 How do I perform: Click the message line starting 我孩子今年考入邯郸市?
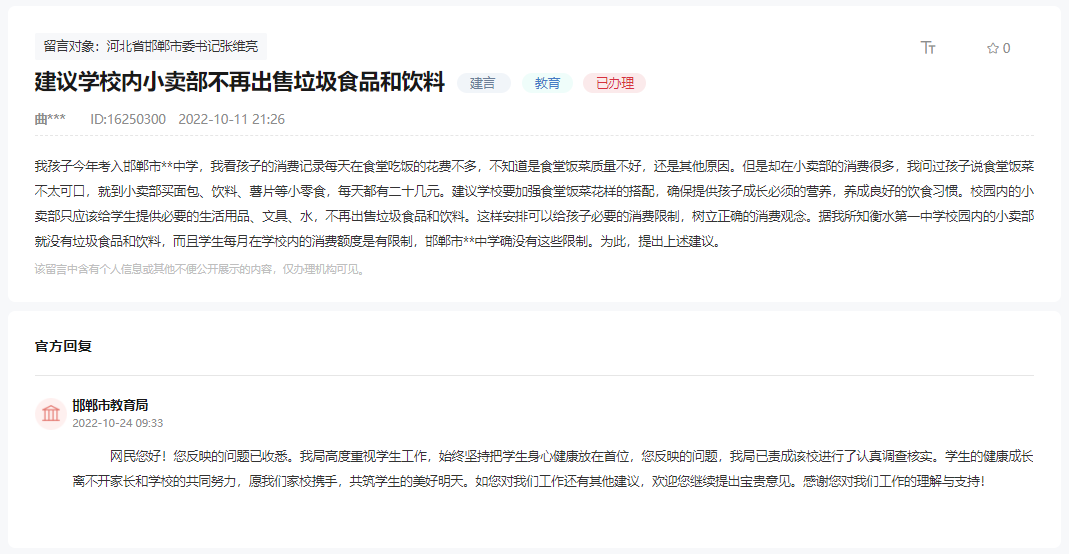point(534,166)
